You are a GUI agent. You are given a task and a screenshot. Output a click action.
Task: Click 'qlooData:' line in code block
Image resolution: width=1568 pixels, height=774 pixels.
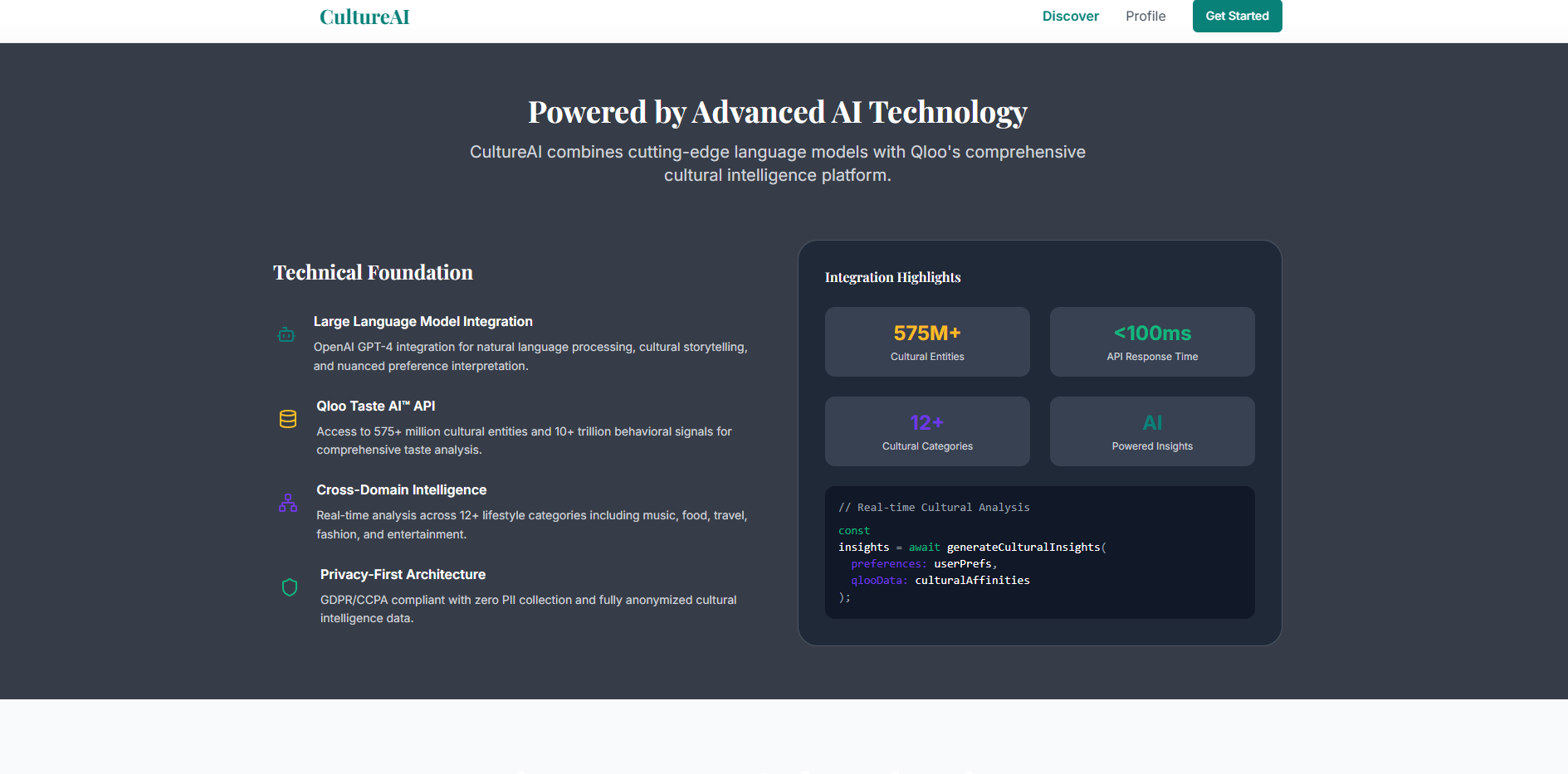[x=940, y=580]
